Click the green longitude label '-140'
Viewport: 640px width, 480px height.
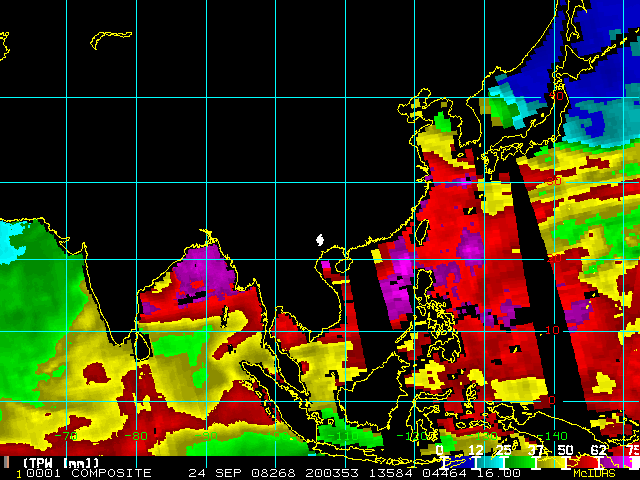coord(551,436)
